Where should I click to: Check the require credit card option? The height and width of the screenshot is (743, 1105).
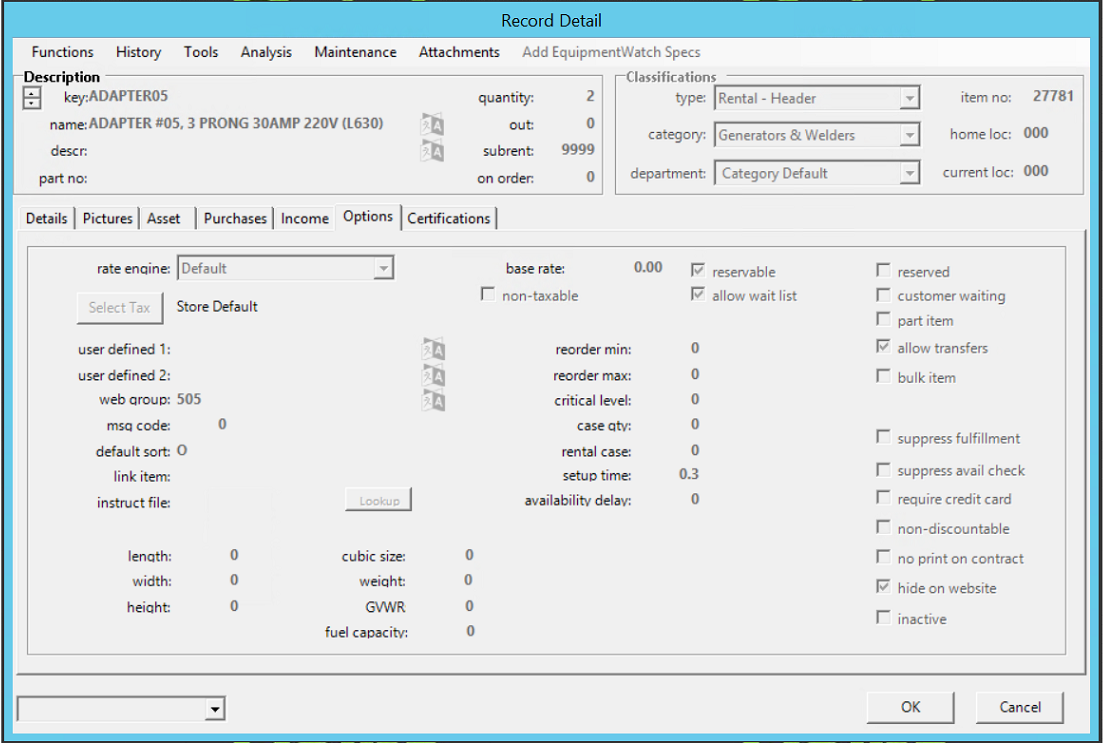pyautogui.click(x=883, y=498)
